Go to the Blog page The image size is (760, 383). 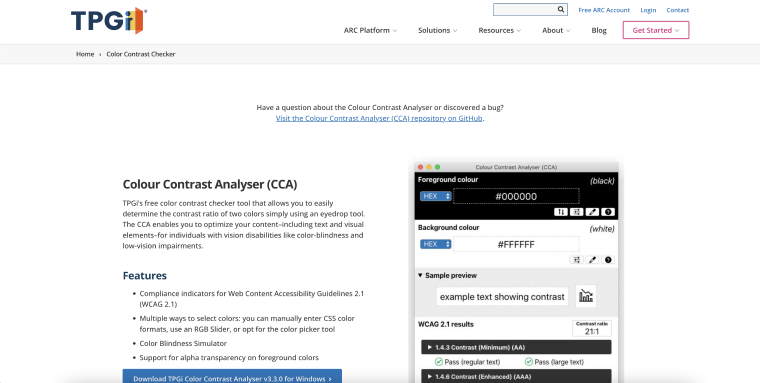coord(599,30)
